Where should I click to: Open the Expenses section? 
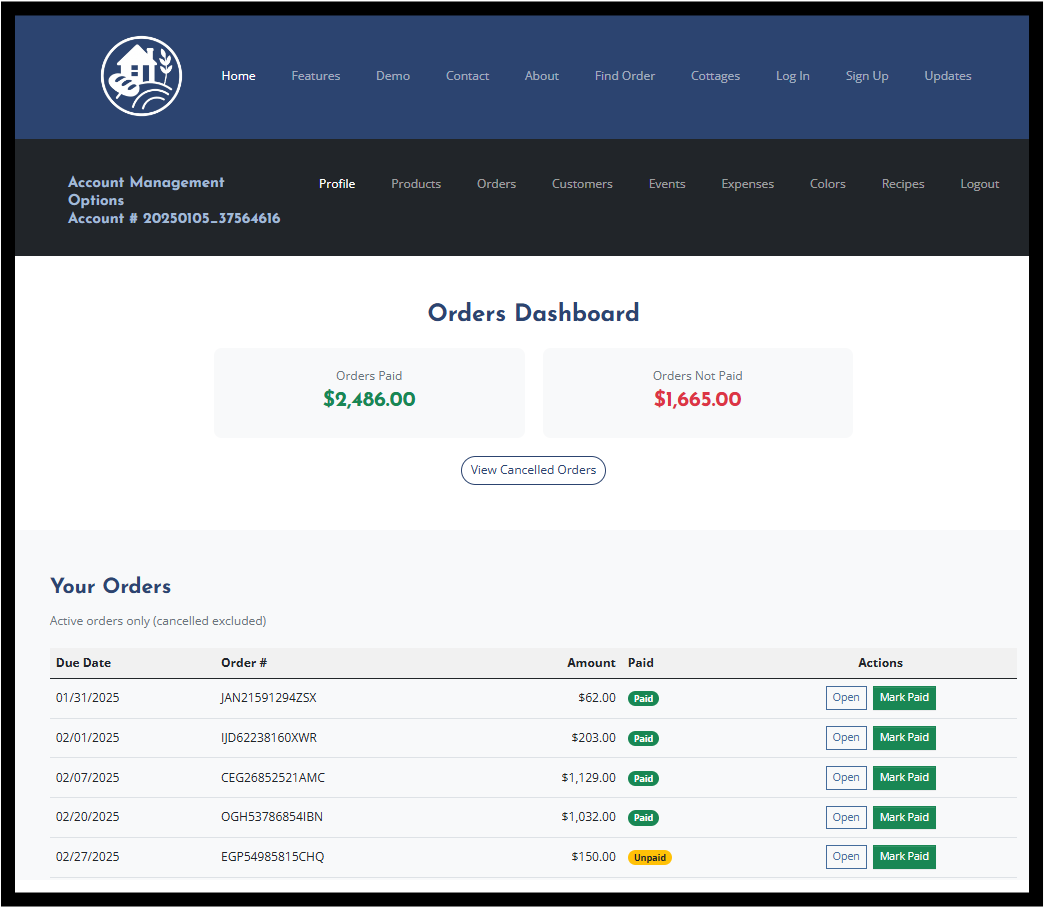click(x=747, y=184)
